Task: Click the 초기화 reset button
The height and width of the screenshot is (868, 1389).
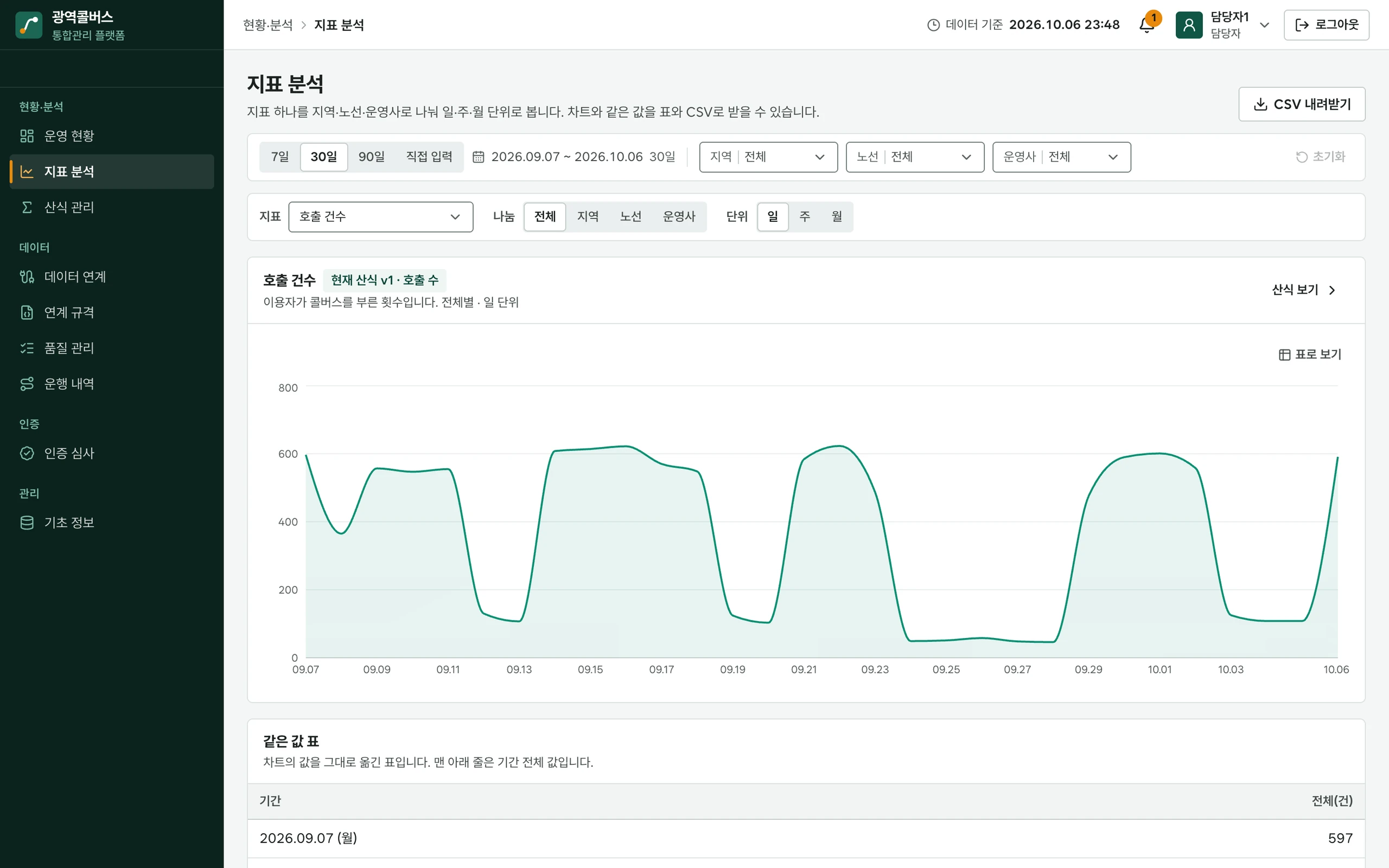Action: tap(1320, 157)
